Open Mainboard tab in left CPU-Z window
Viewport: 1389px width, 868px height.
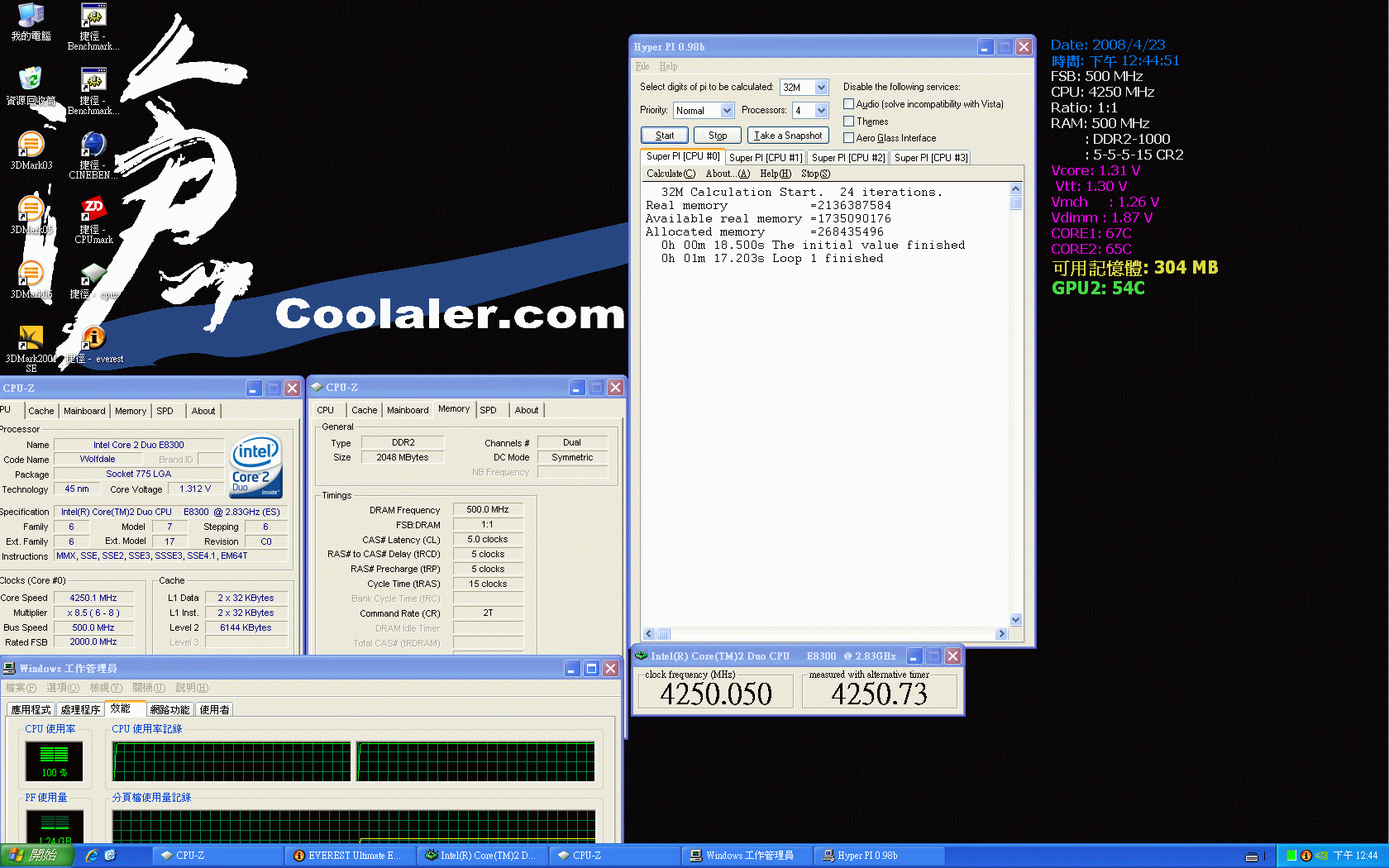pos(84,411)
